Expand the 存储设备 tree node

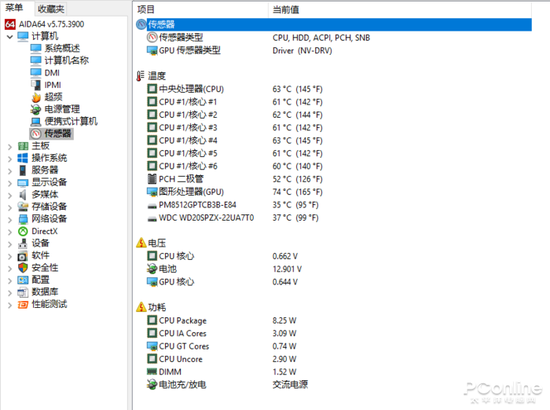pyautogui.click(x=10, y=207)
